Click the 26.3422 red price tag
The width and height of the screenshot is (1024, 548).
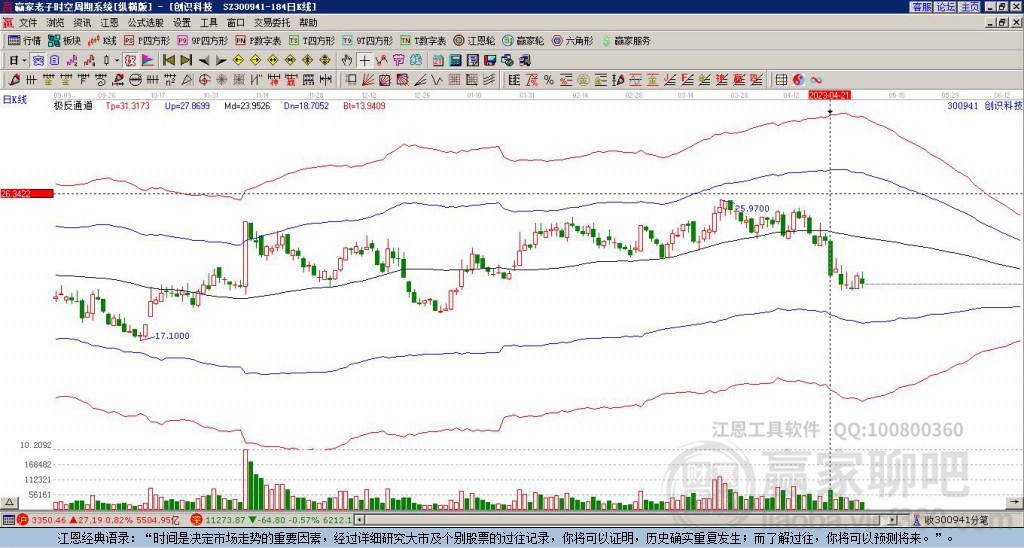(26, 194)
